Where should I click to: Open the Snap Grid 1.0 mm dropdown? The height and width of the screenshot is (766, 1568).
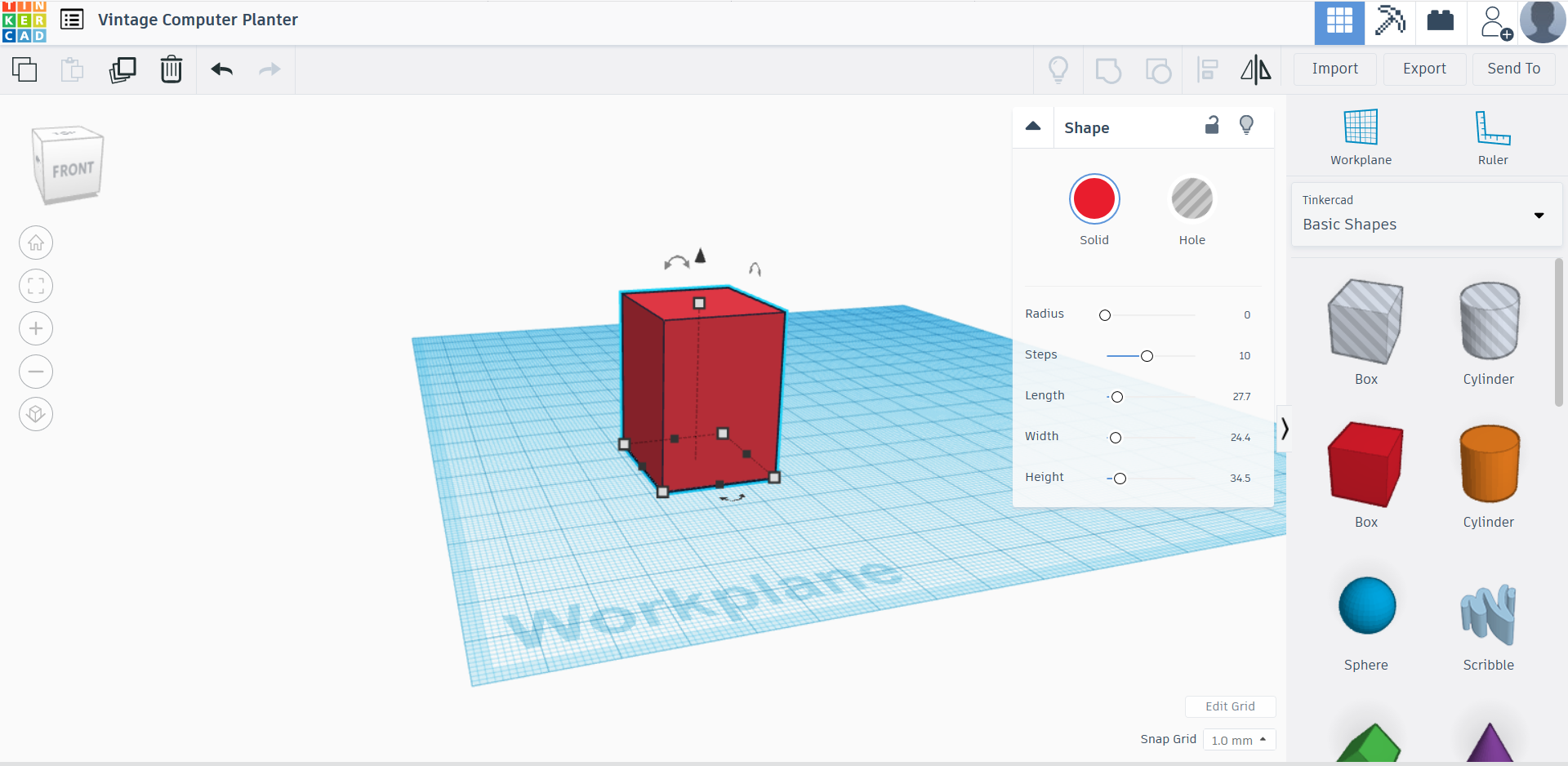(1239, 740)
